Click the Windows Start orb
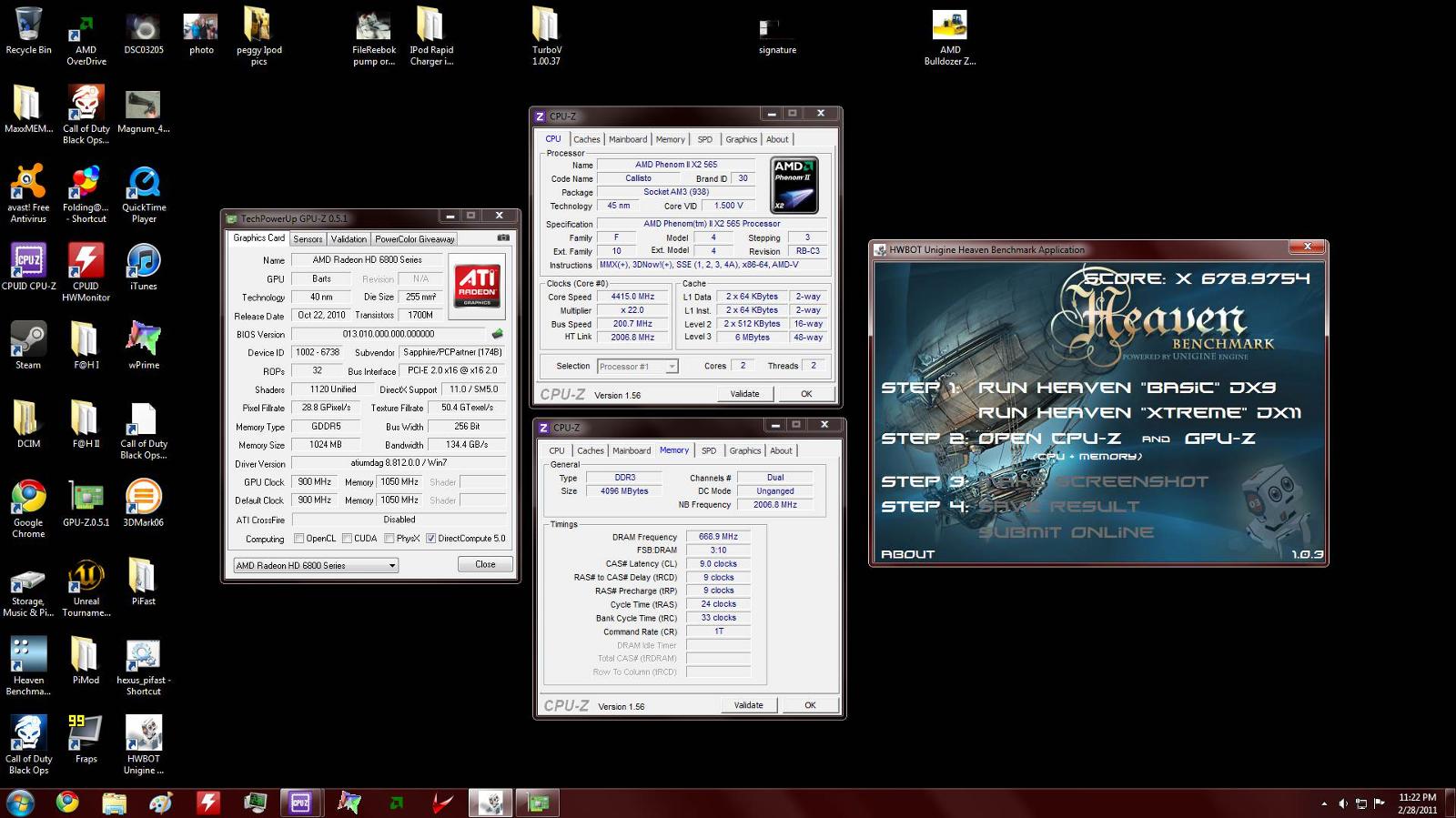The width and height of the screenshot is (1456, 818). (20, 803)
